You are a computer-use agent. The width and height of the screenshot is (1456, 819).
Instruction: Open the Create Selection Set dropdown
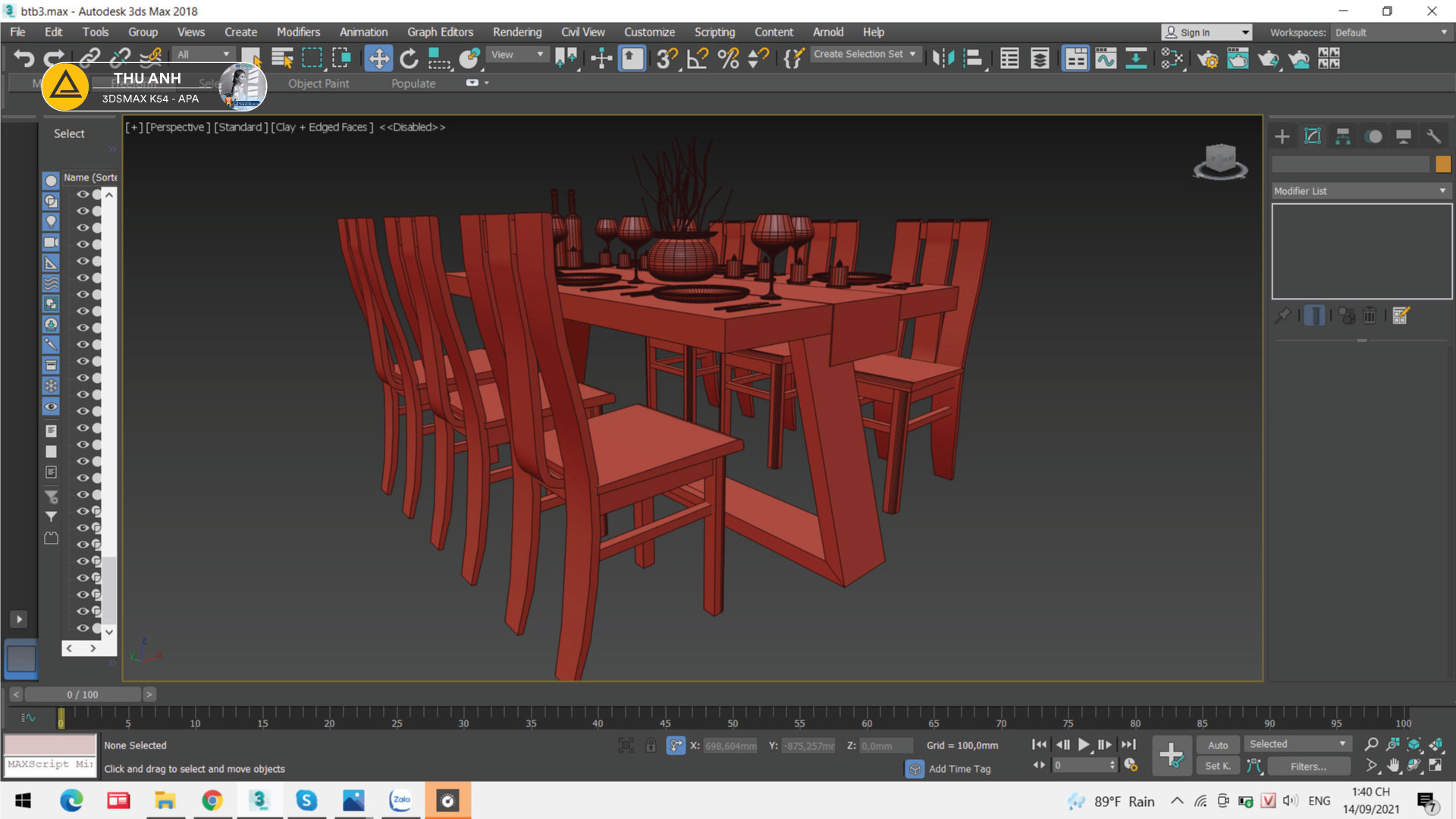[864, 54]
